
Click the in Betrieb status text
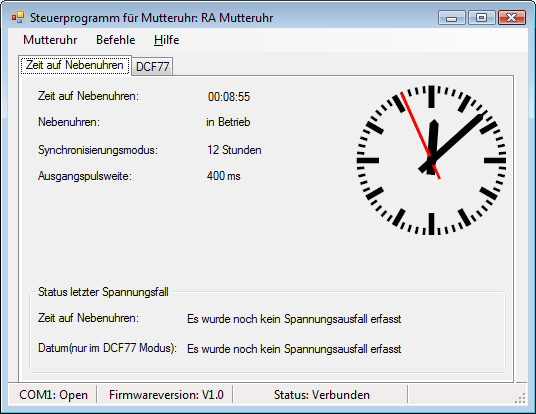click(x=228, y=122)
